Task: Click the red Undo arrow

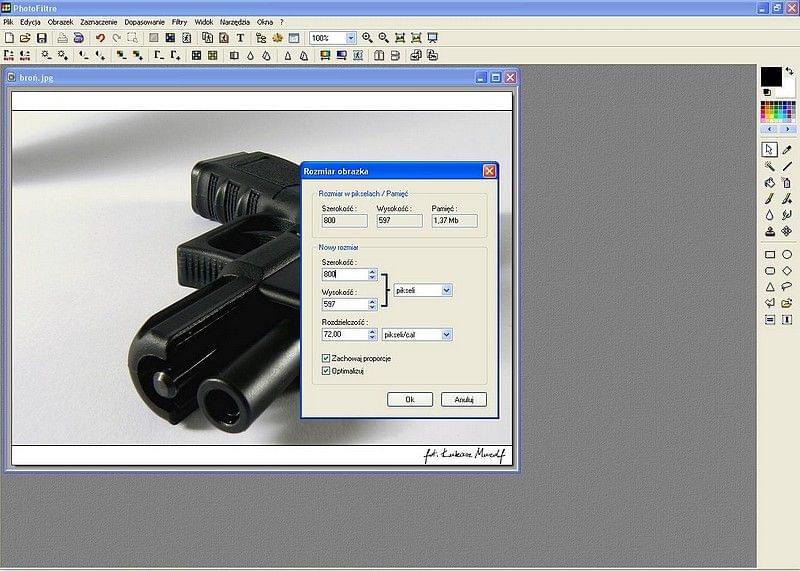Action: click(100, 38)
